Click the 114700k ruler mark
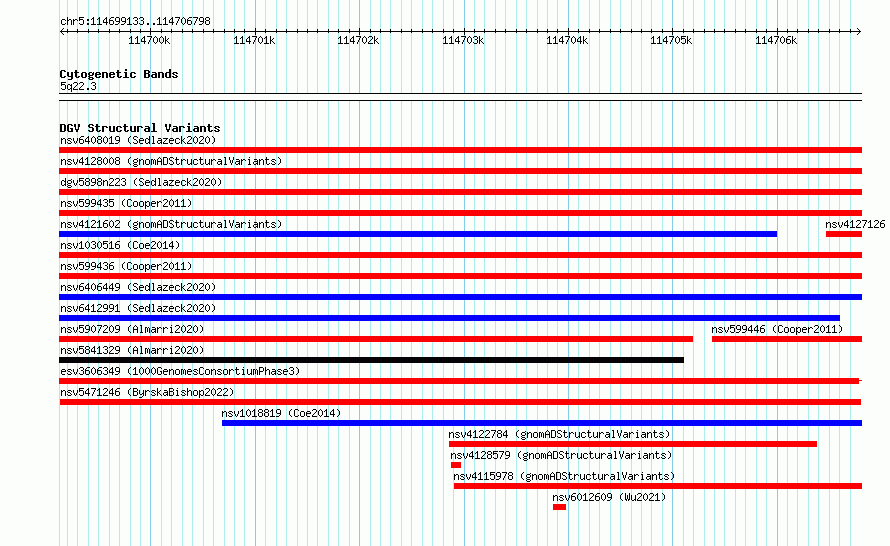The width and height of the screenshot is (890, 546). pyautogui.click(x=149, y=40)
